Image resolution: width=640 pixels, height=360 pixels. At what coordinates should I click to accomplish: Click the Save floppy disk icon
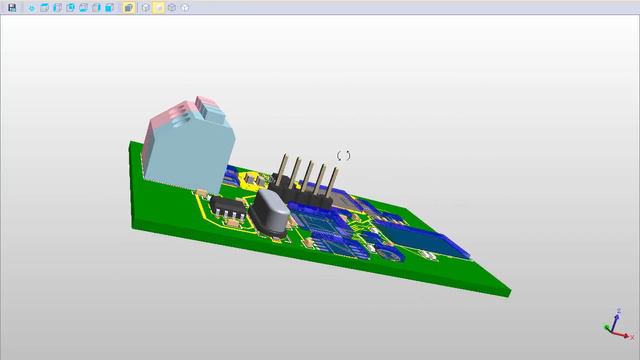(x=12, y=7)
